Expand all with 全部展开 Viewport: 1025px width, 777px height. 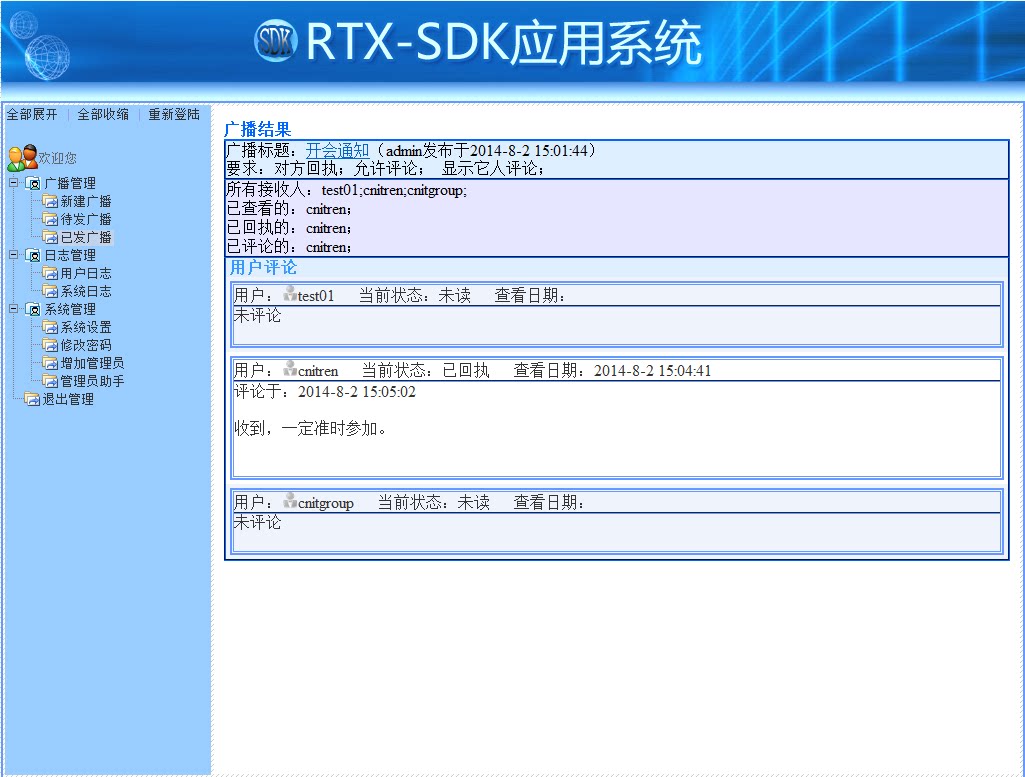click(x=32, y=114)
